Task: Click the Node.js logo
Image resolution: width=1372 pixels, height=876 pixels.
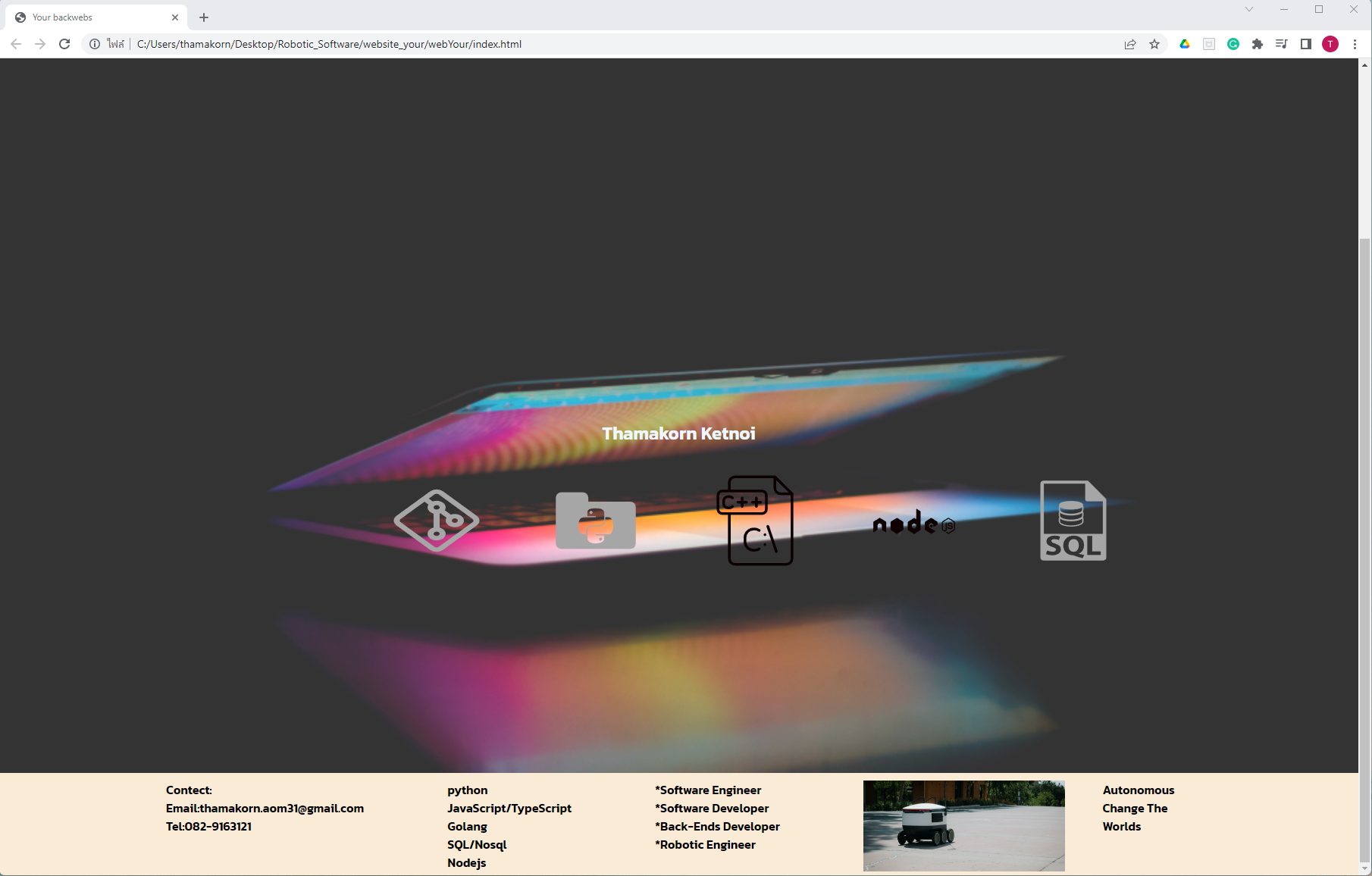Action: click(913, 523)
